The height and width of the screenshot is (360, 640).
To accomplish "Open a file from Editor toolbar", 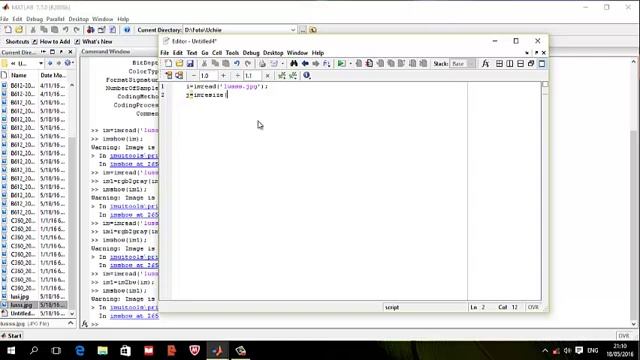I will tap(179, 64).
